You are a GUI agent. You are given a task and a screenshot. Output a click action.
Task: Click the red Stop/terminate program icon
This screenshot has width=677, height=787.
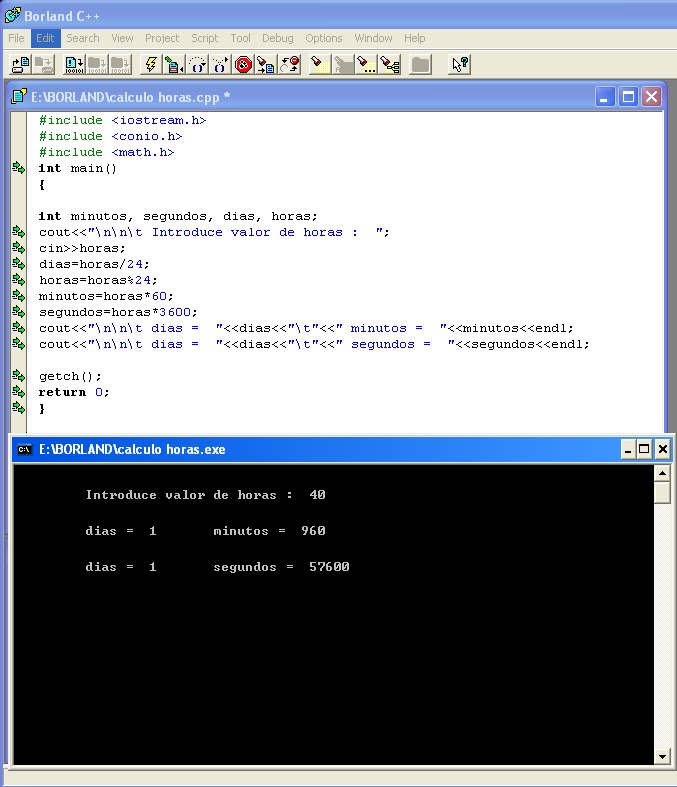(243, 65)
